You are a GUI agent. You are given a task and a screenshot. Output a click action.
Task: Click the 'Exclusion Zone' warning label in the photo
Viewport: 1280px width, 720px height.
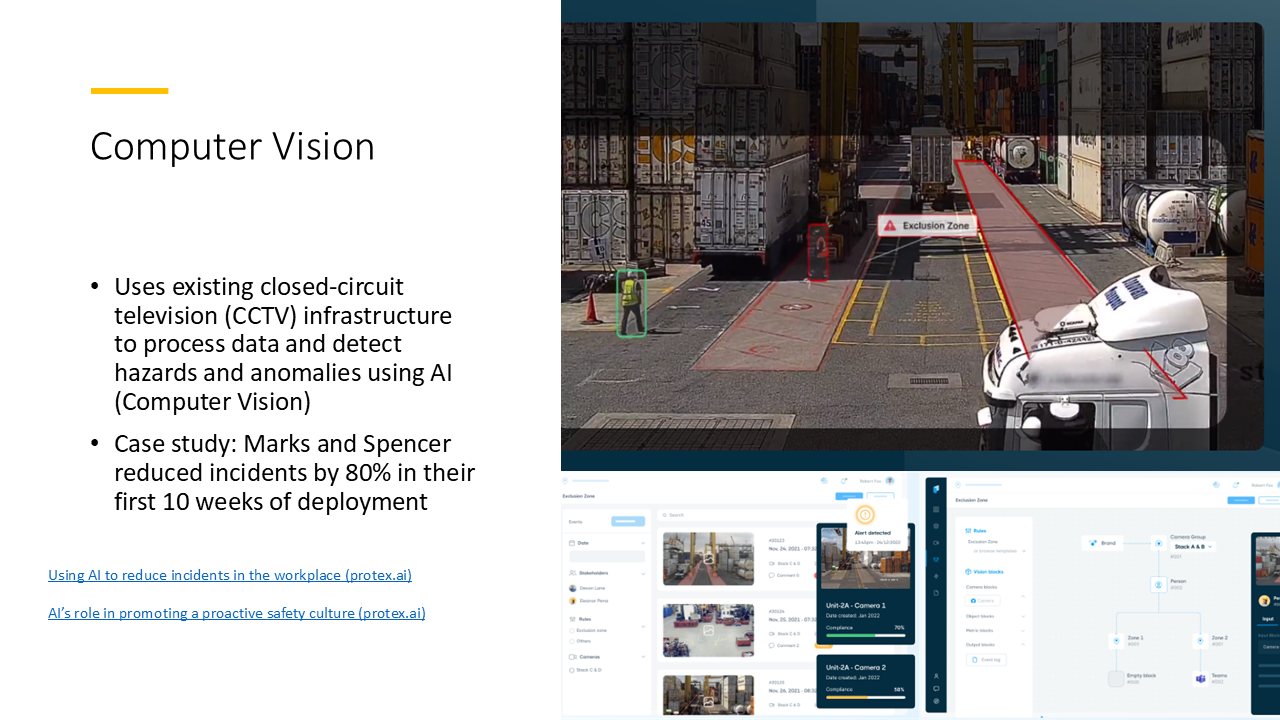pyautogui.click(x=926, y=226)
